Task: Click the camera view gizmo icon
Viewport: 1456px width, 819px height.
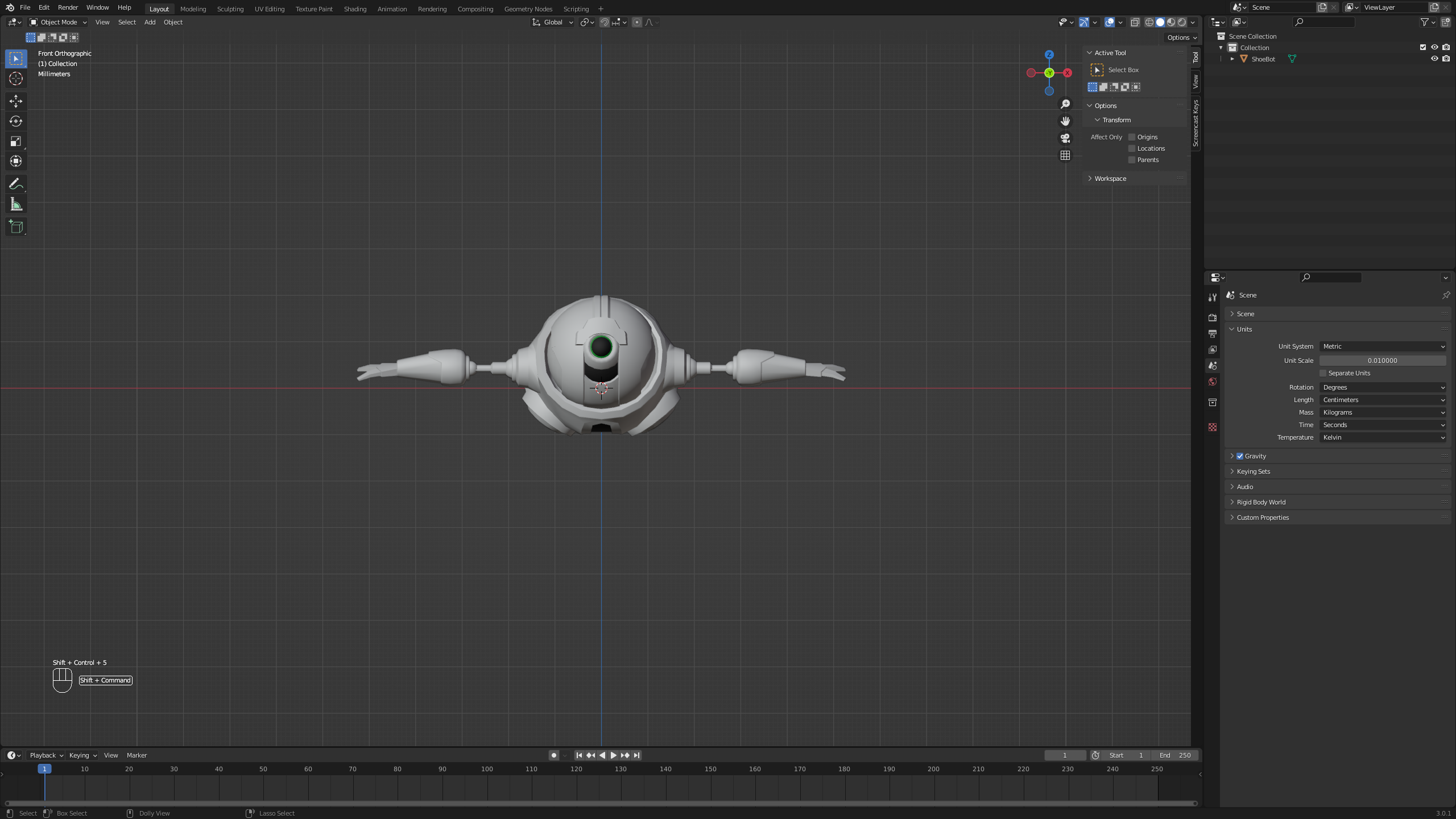Action: pyautogui.click(x=1065, y=138)
